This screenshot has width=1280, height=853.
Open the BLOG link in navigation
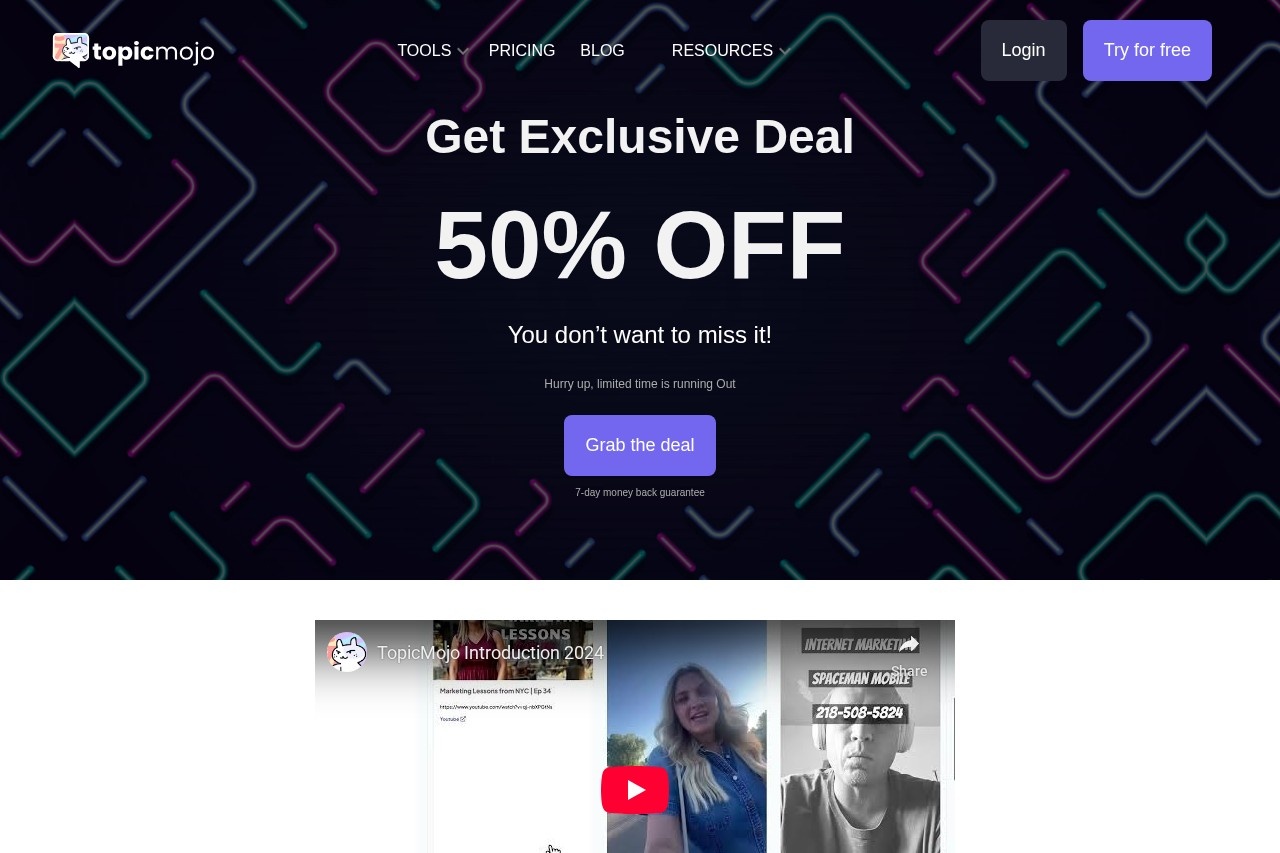coord(602,51)
